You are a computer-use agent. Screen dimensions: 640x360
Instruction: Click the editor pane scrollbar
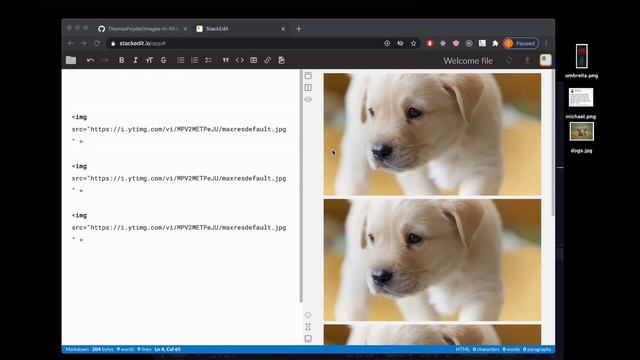click(x=301, y=186)
